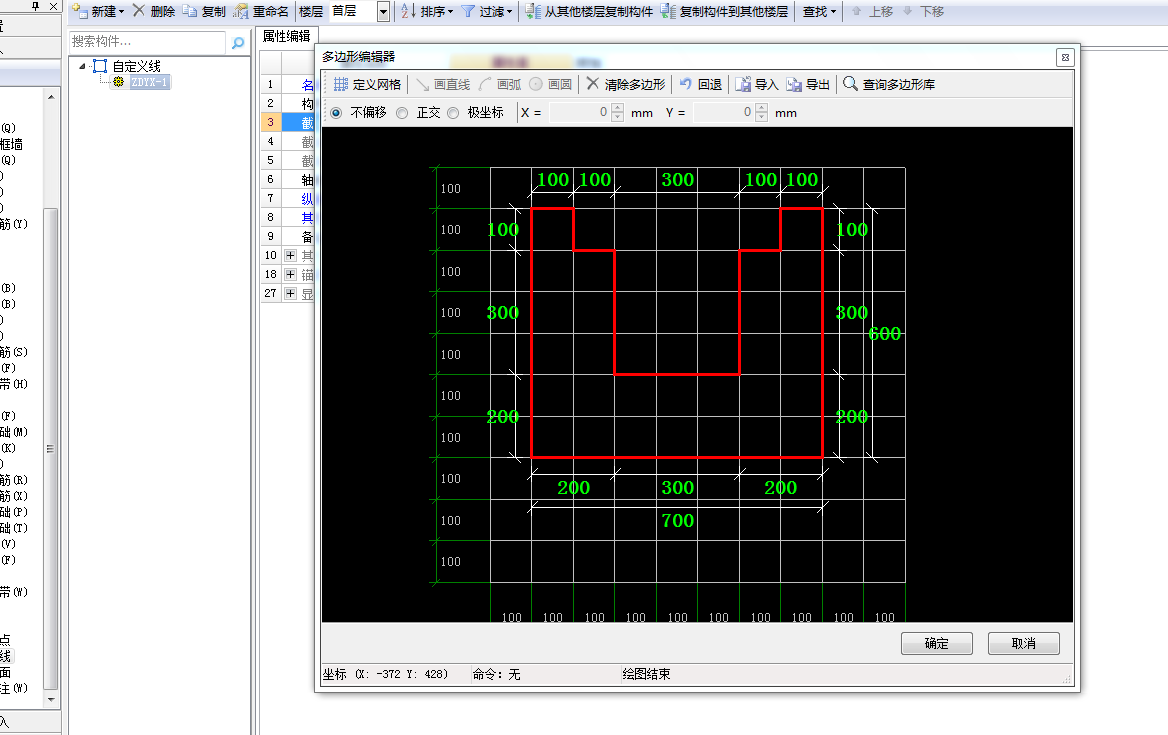Open the 过滤 dropdown arrow

pyautogui.click(x=510, y=12)
